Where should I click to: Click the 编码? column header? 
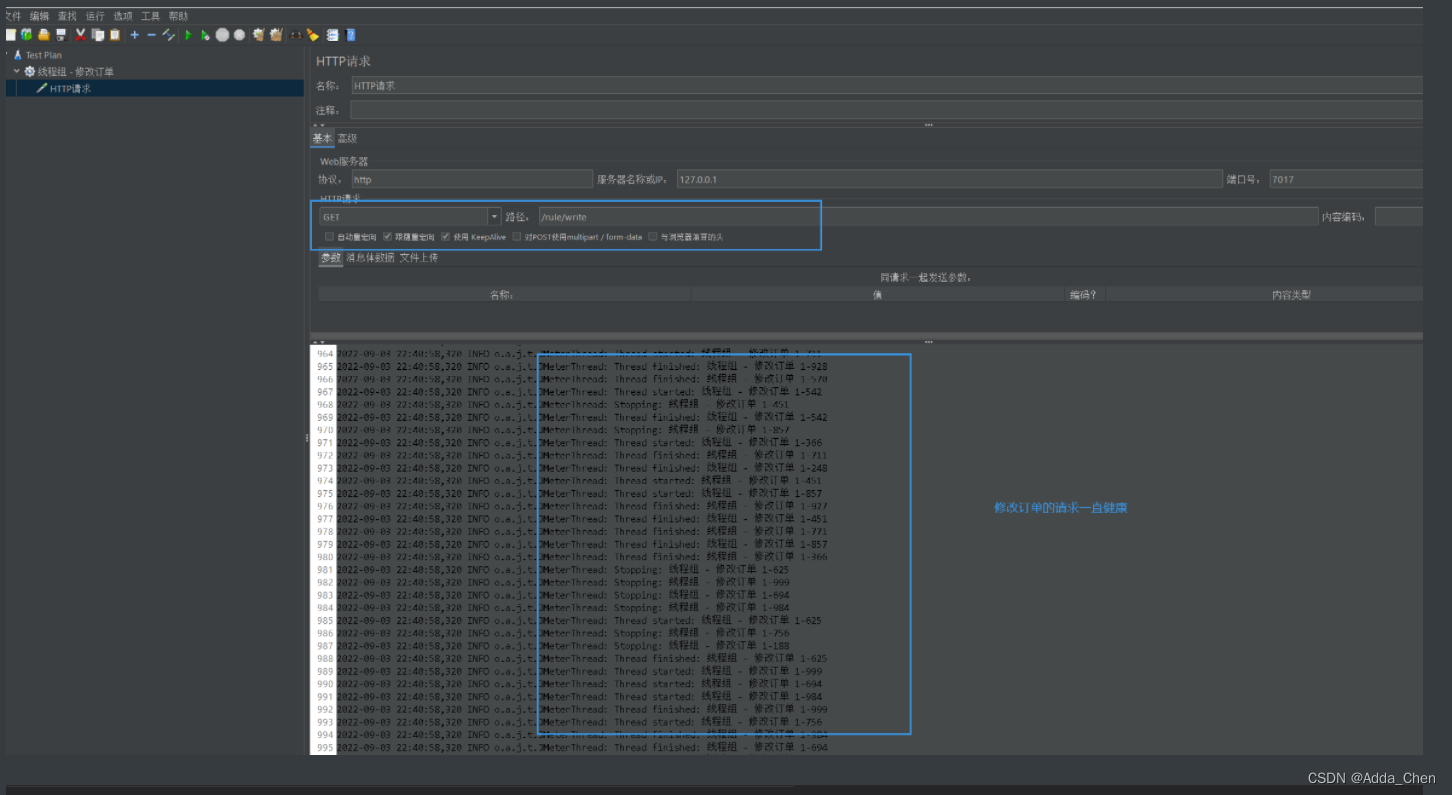coord(1085,295)
